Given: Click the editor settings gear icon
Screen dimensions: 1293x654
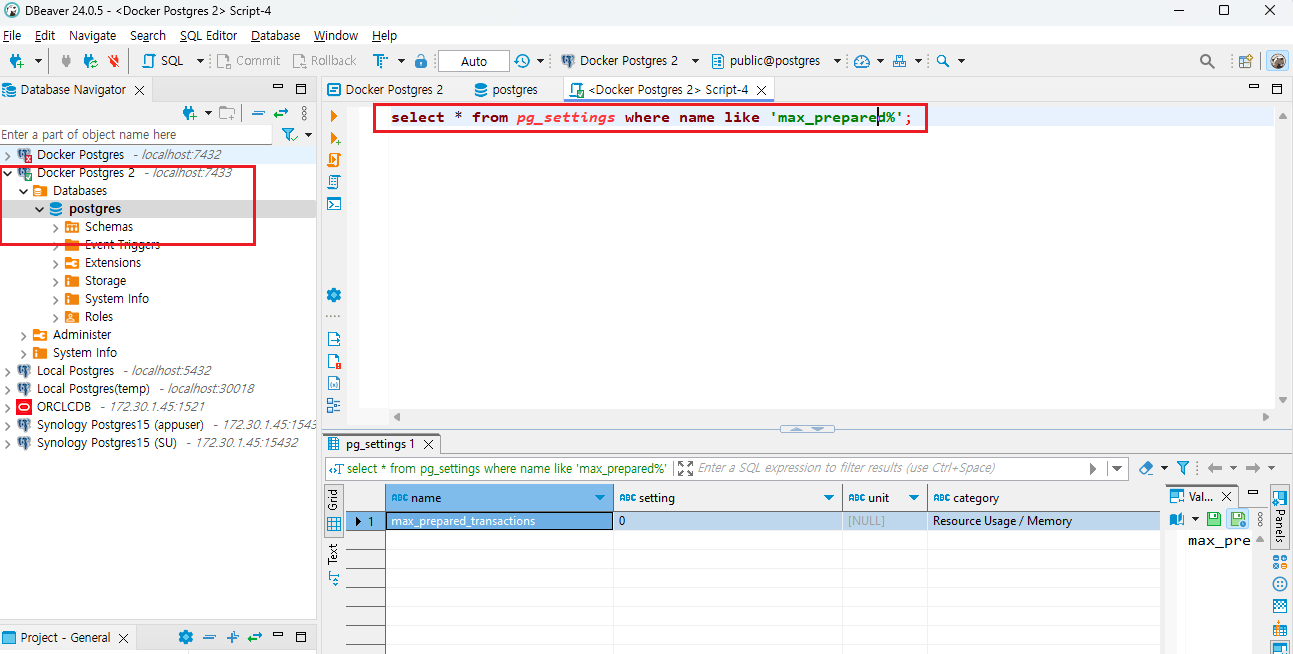Looking at the screenshot, I should (x=334, y=295).
